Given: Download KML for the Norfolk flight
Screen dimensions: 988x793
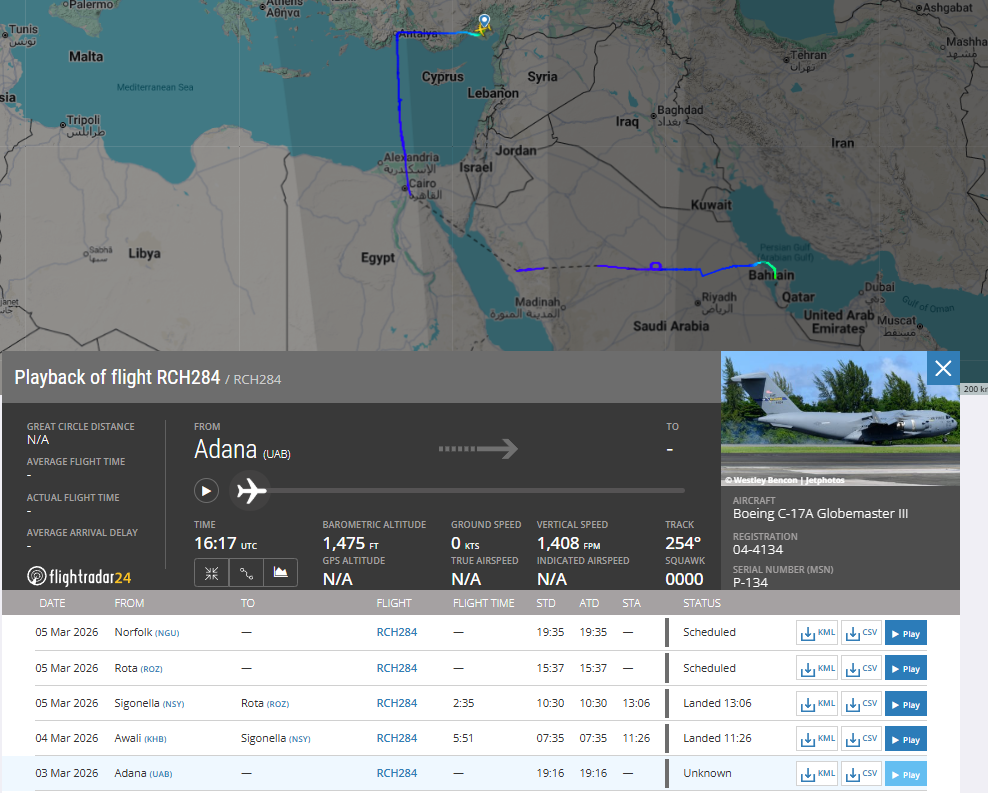Looking at the screenshot, I should [817, 633].
